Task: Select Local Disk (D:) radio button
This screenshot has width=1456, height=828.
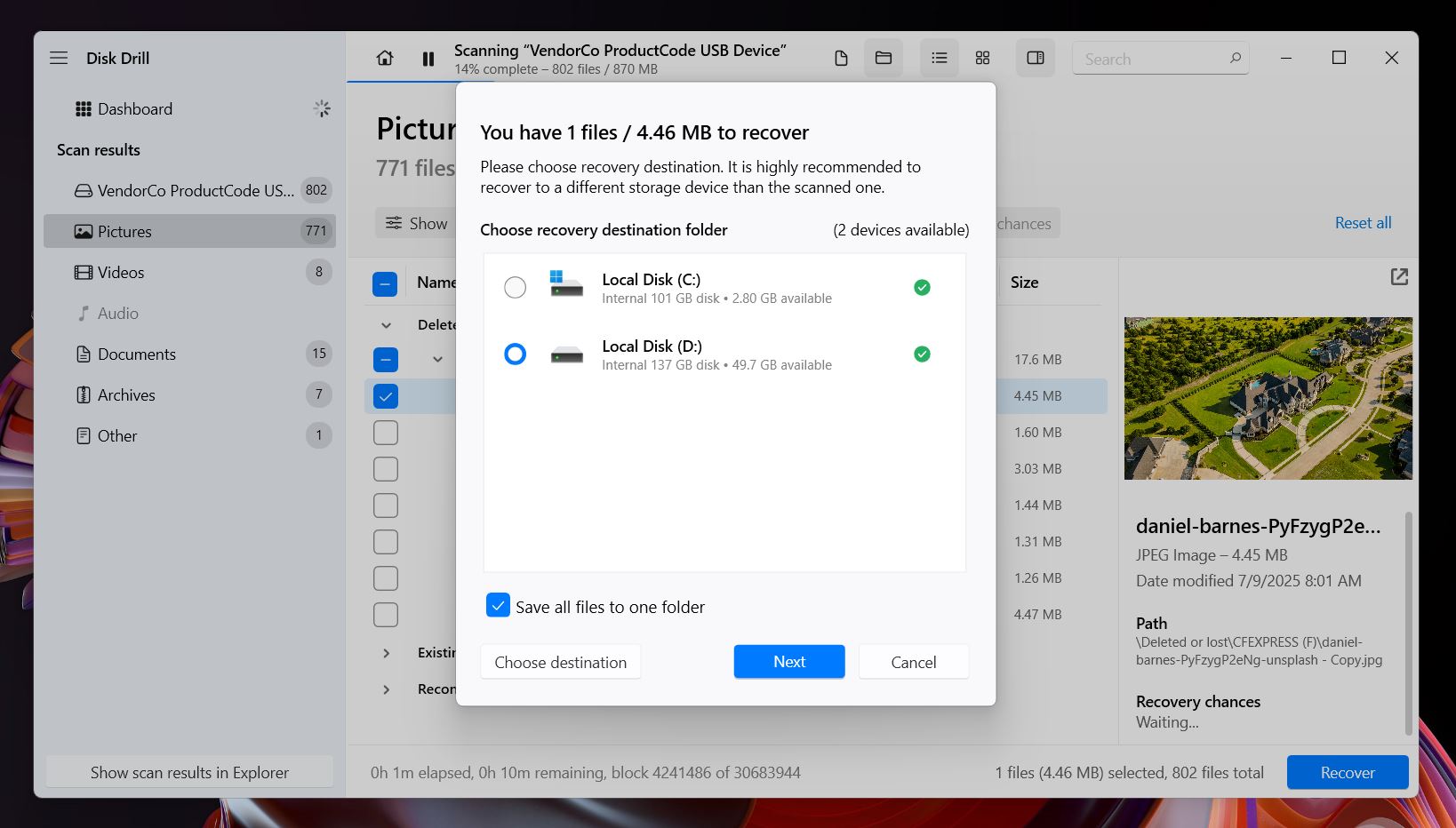Action: 515,354
